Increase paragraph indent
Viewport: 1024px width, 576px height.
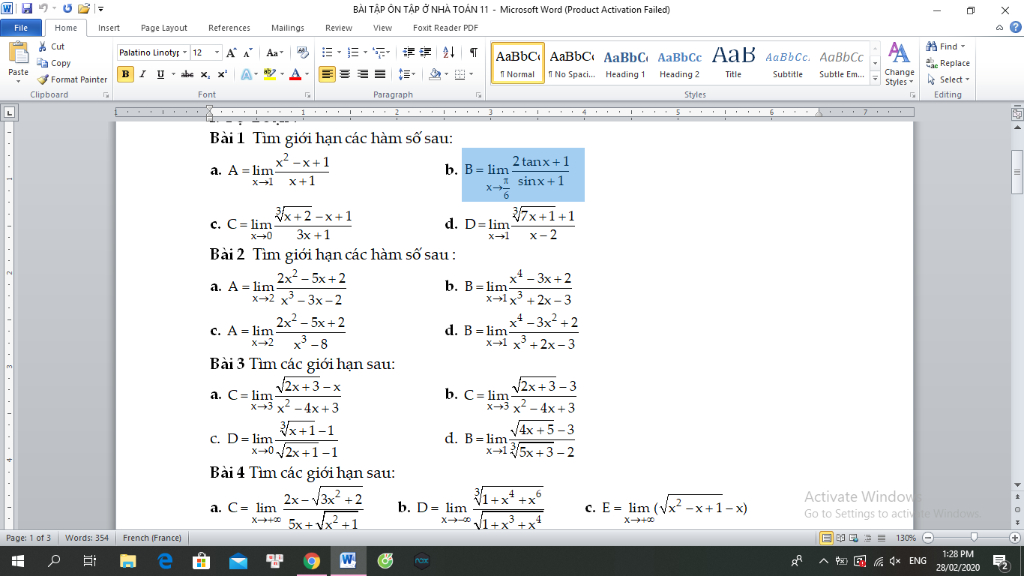425,53
